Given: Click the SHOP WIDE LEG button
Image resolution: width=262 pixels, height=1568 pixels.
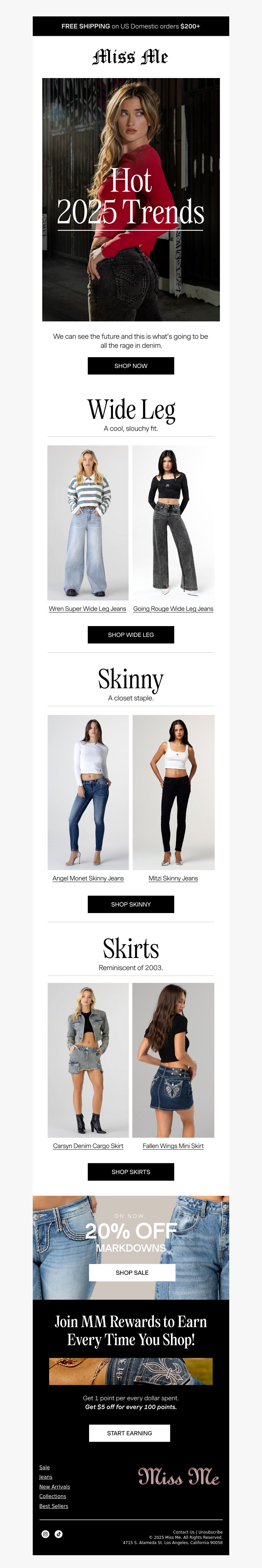Looking at the screenshot, I should [x=131, y=635].
